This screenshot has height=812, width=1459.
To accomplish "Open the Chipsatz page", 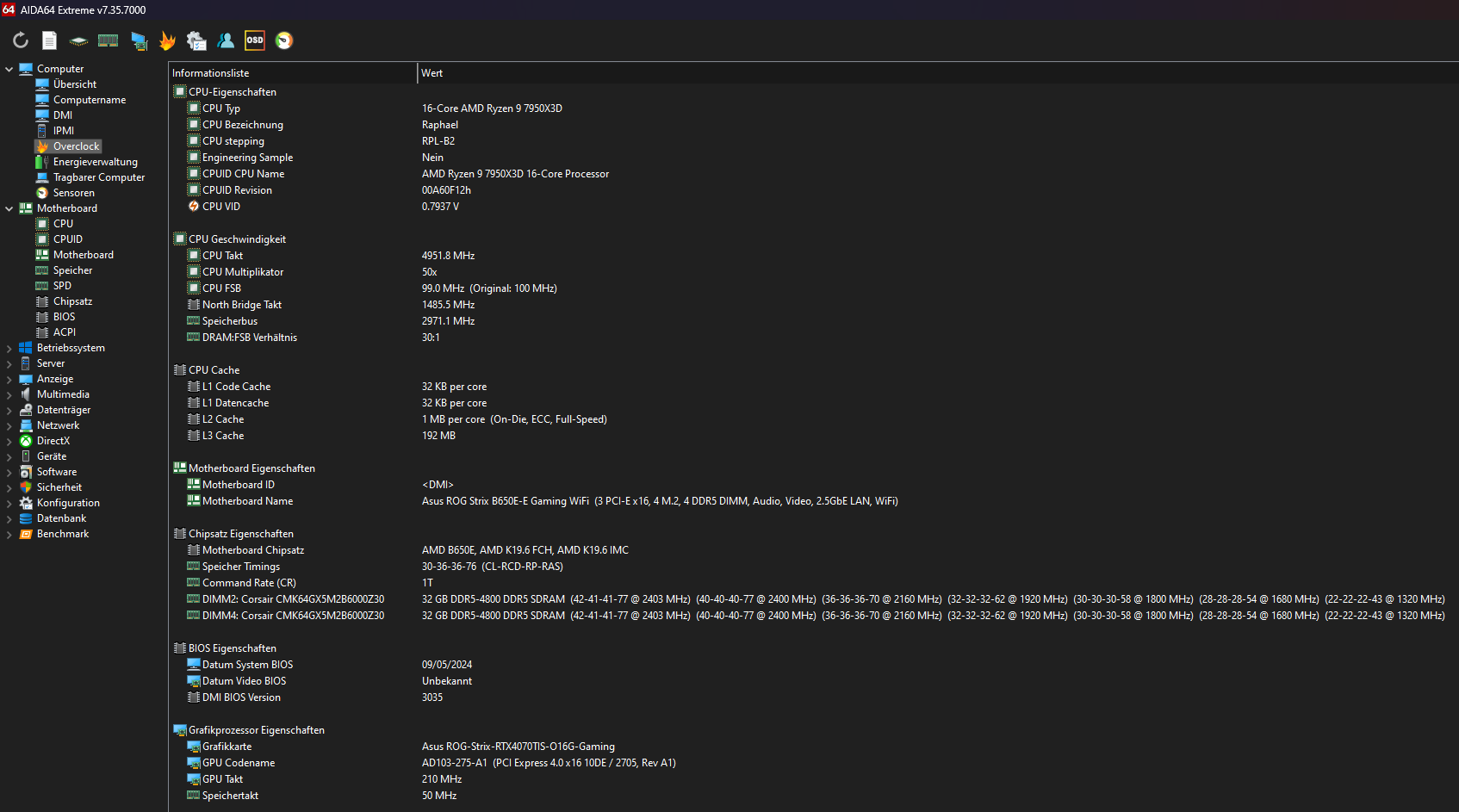I will 71,301.
